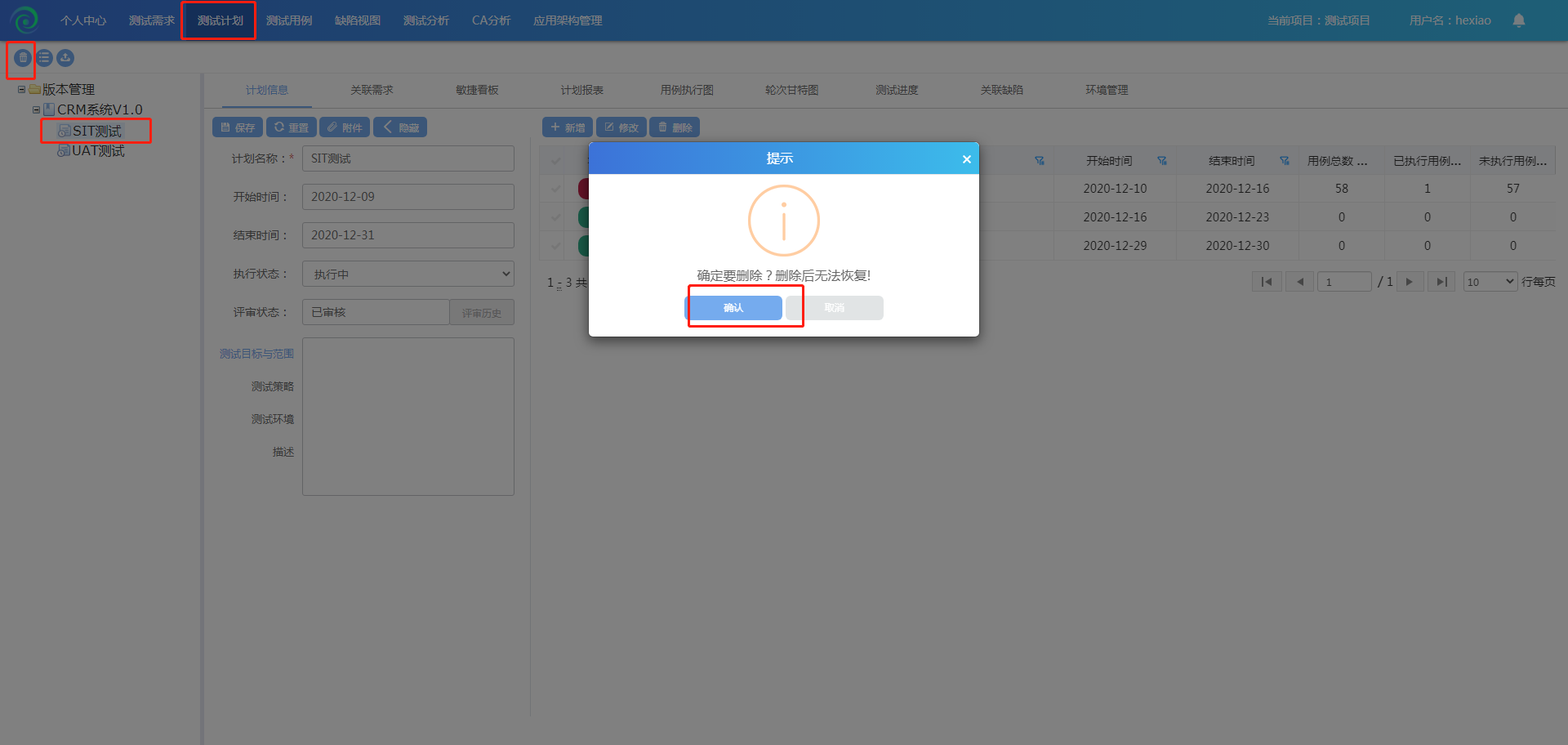Image resolution: width=1568 pixels, height=745 pixels.
Task: Click the filter icon in 开始时间 column
Action: [x=1161, y=161]
